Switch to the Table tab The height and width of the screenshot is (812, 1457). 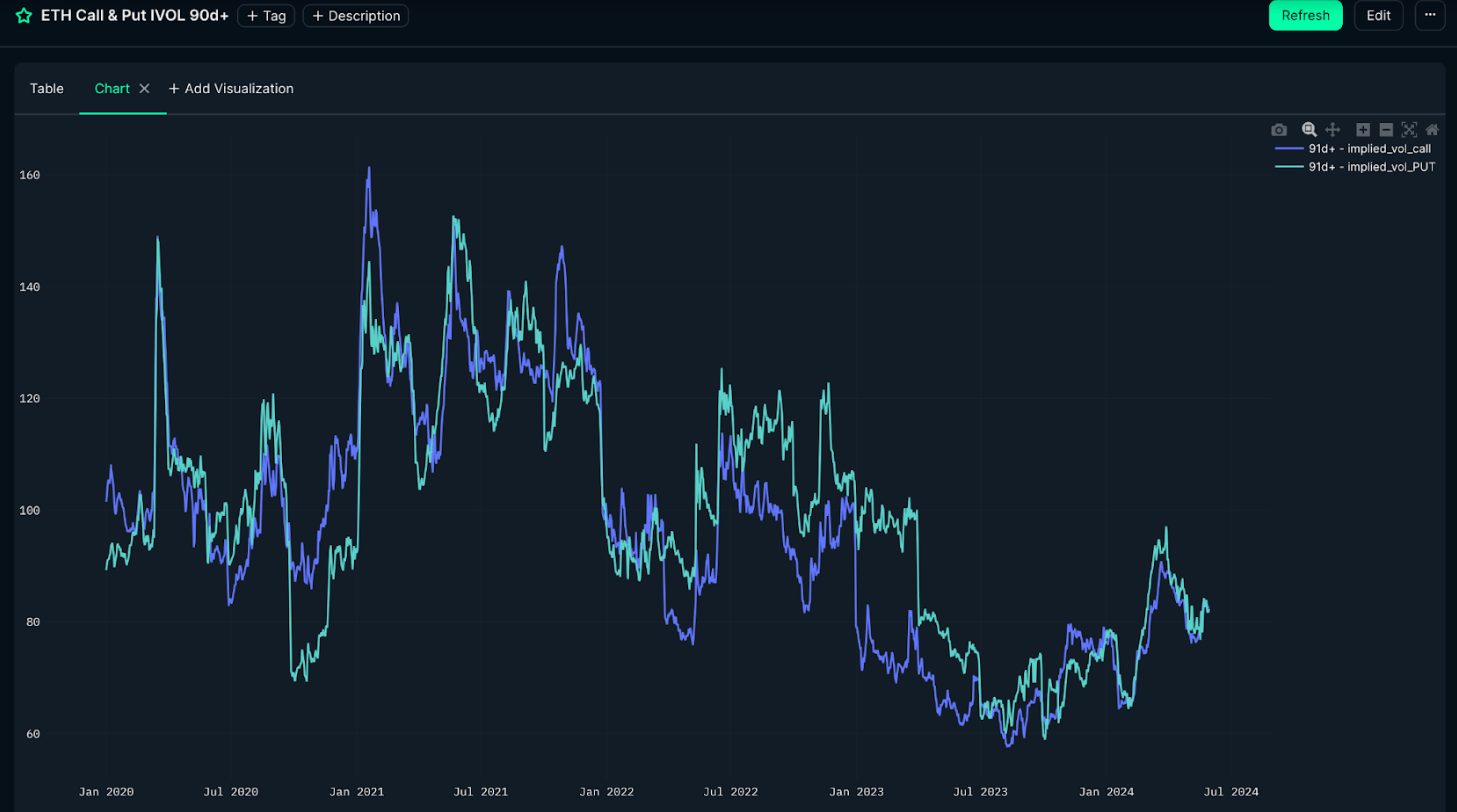point(47,88)
